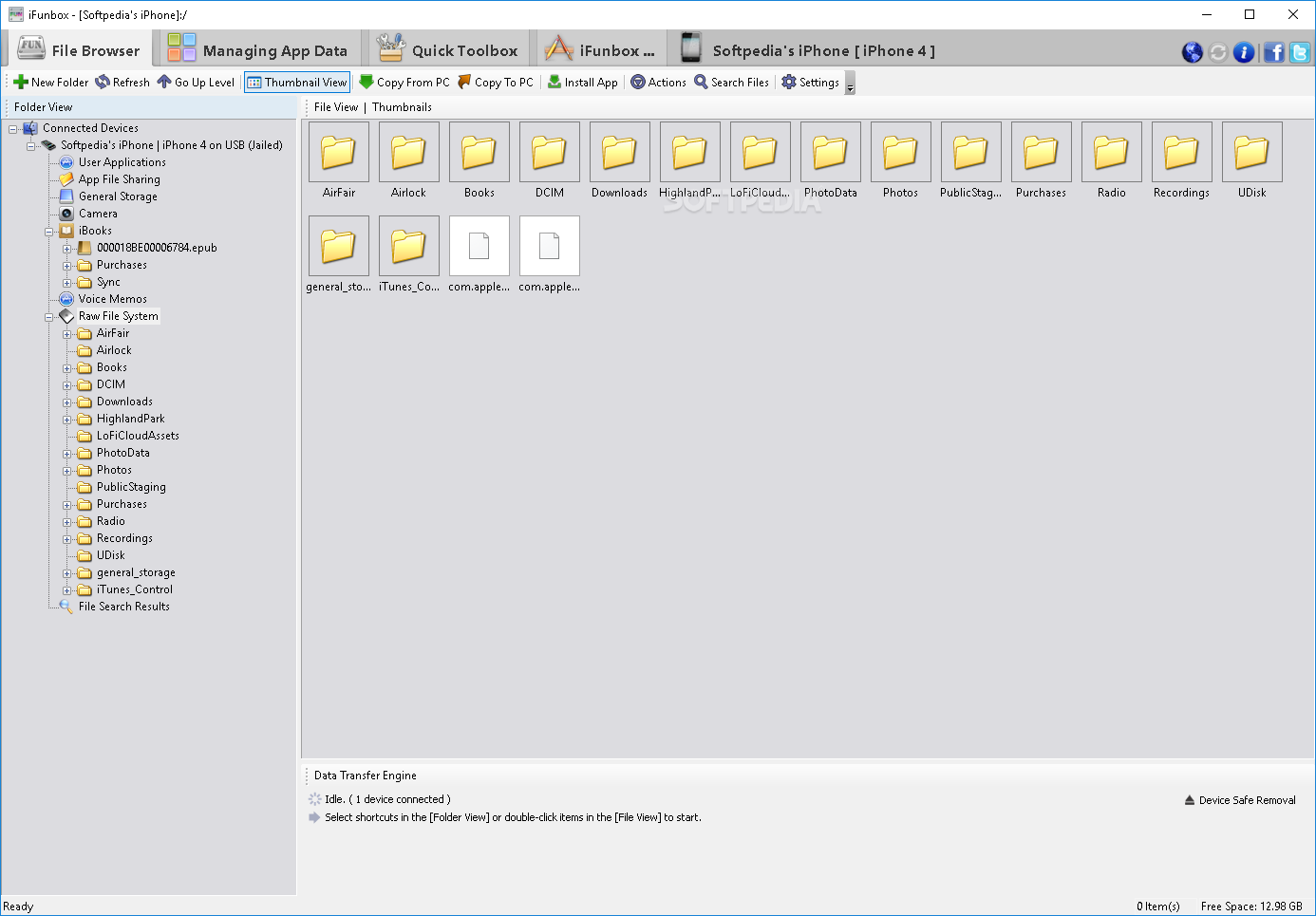This screenshot has width=1316, height=916.
Task: Collapse Softpedia's iPhone device node
Action: (31, 146)
